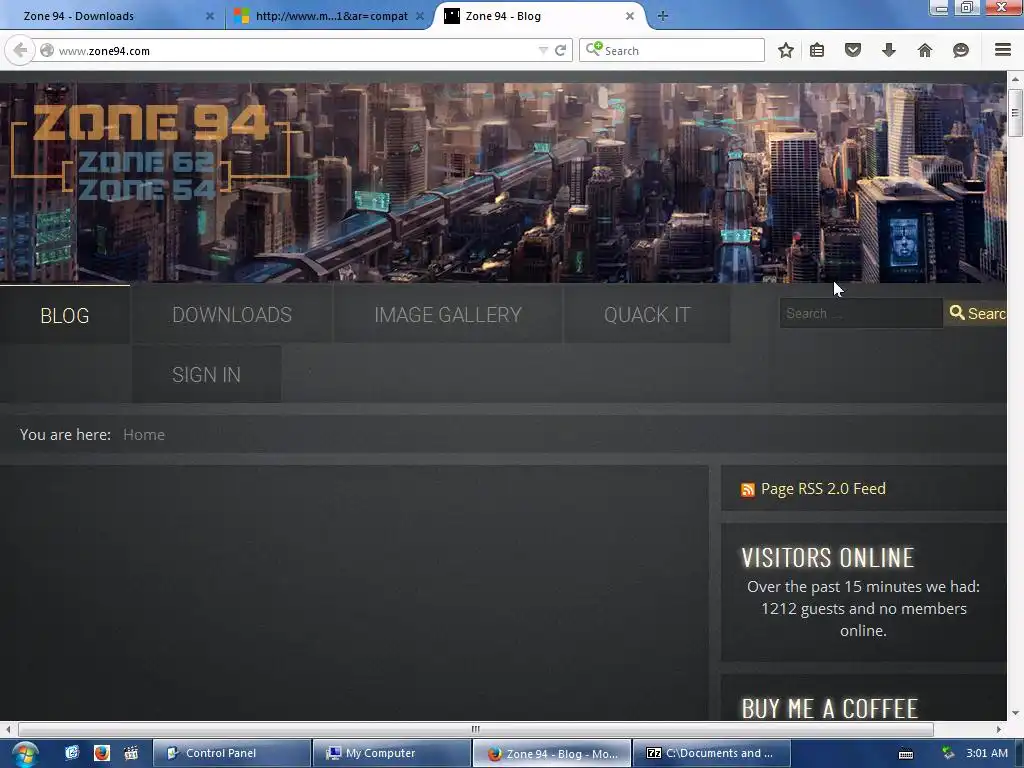This screenshot has width=1024, height=768.
Task: Open the BLOG menu item
Action: point(65,315)
